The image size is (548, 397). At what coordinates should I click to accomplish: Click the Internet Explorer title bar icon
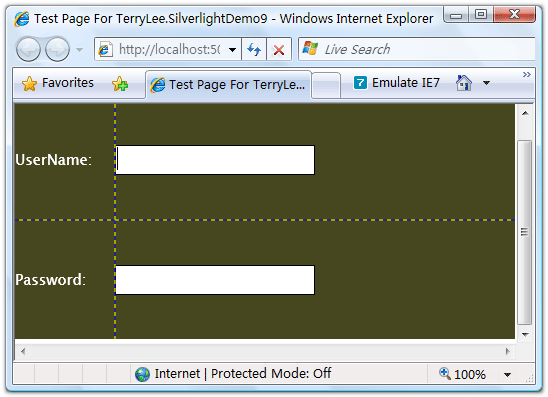(x=22, y=19)
